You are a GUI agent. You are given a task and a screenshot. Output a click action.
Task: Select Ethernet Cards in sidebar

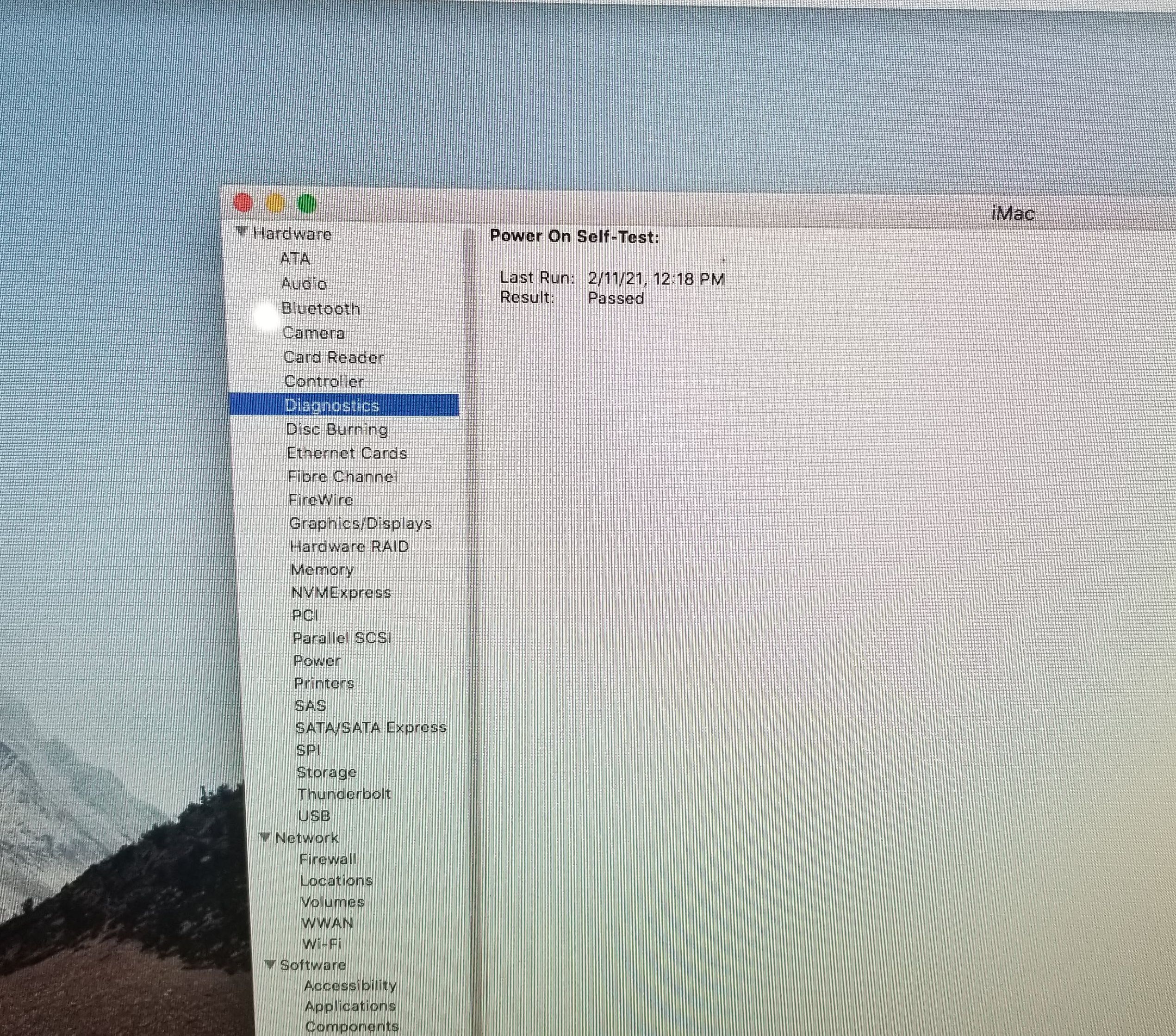[x=346, y=453]
